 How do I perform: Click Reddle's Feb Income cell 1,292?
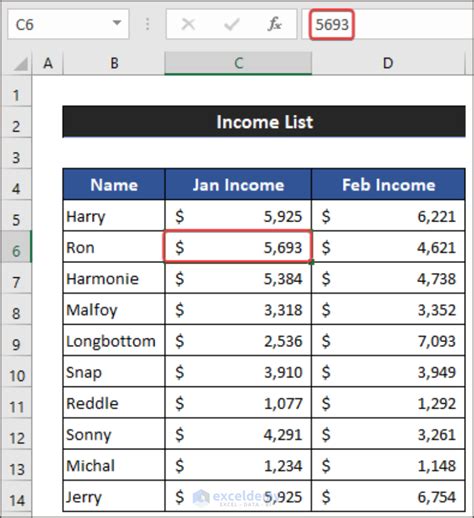388,403
